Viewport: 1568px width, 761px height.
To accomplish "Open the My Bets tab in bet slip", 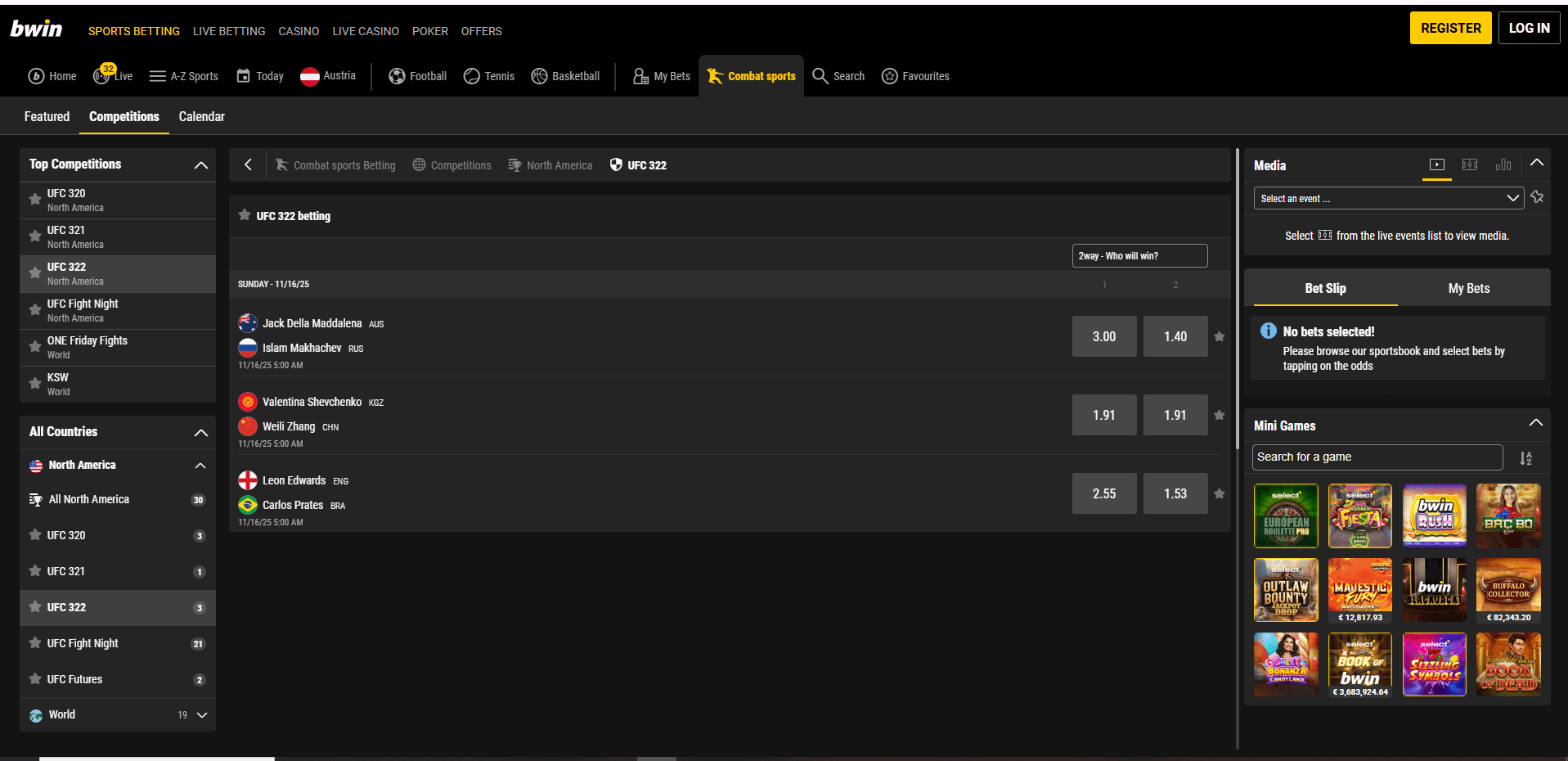I will 1468,288.
